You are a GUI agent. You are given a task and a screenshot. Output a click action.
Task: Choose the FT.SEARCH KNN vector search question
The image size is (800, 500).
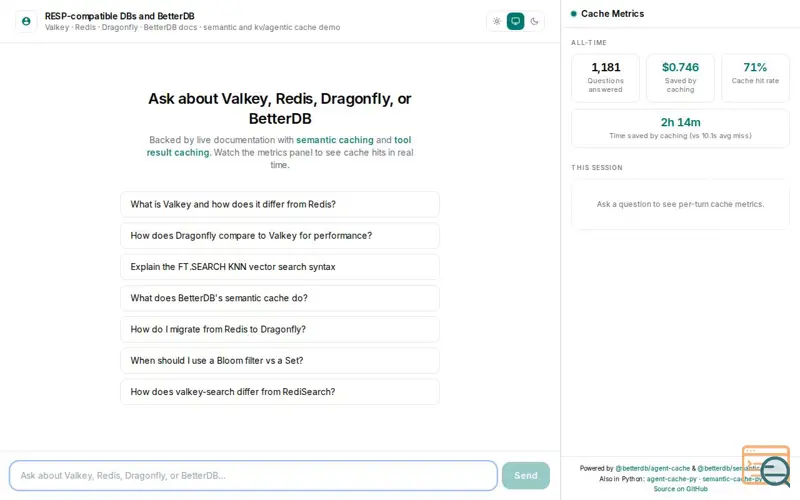pyautogui.click(x=280, y=267)
